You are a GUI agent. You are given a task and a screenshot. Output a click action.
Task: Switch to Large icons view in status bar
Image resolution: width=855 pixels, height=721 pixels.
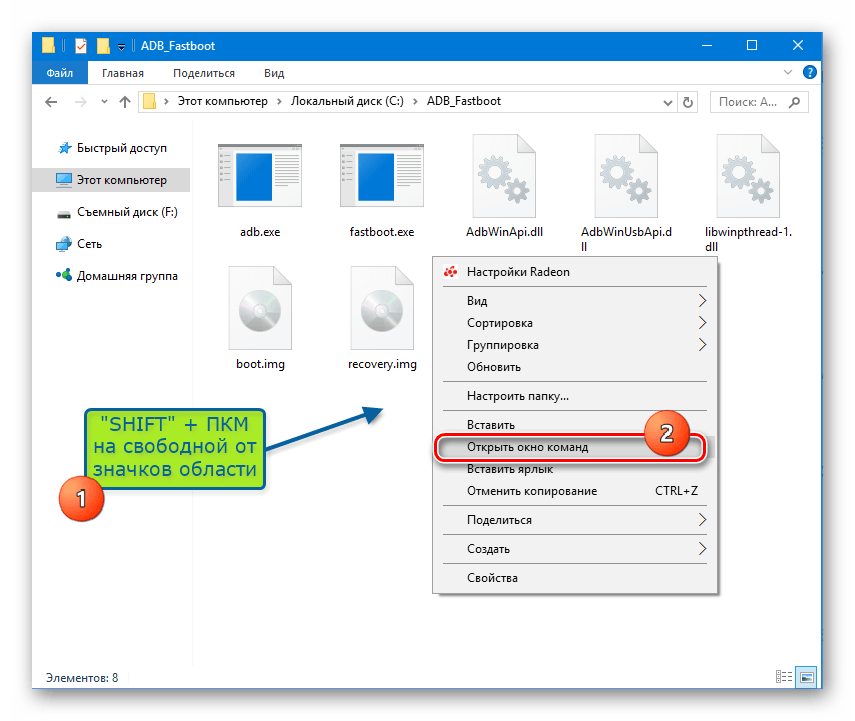click(806, 677)
